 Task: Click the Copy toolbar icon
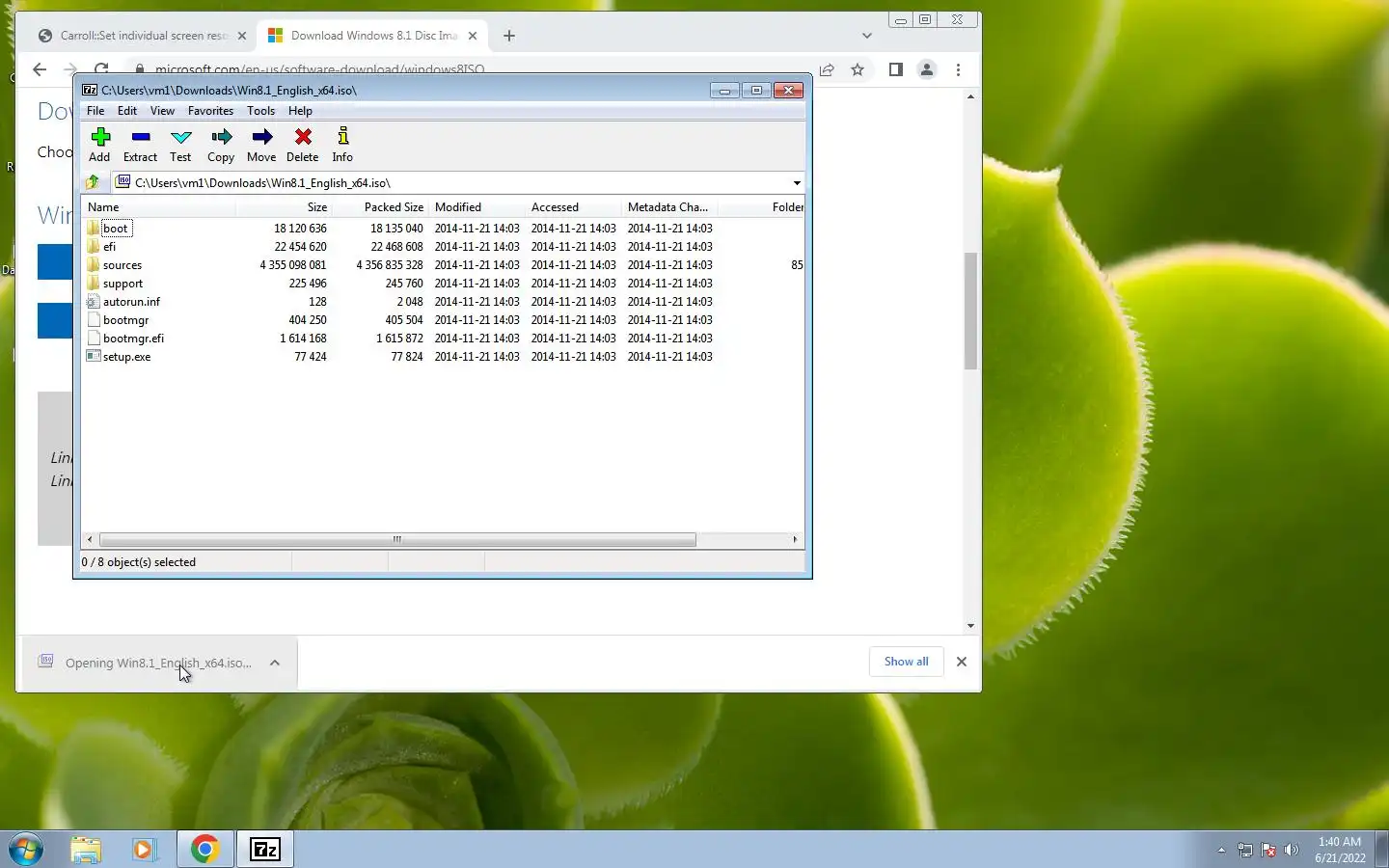point(221,145)
